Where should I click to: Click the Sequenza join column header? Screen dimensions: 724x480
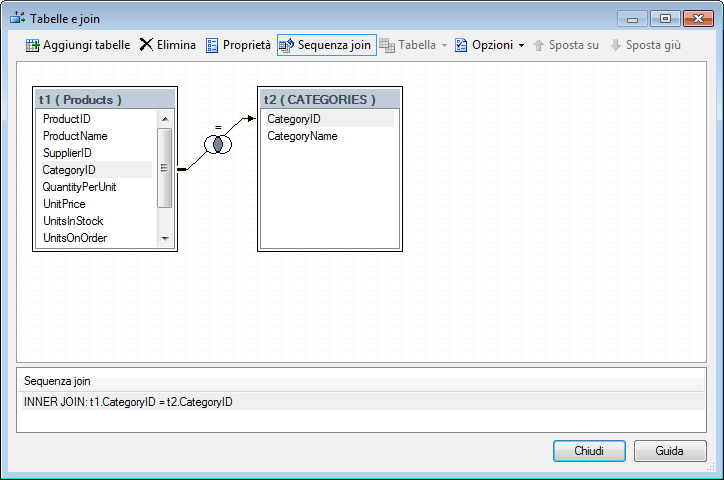(x=362, y=381)
